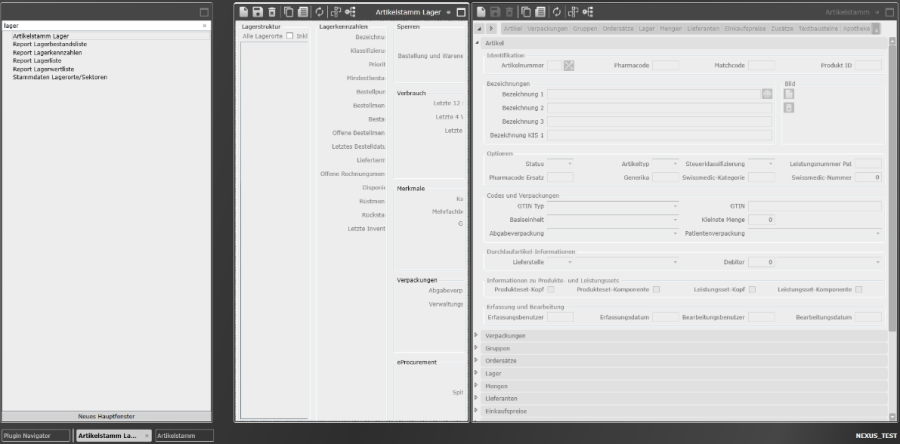Select Stammdaten Lagerorte/Sektoren in navigator list
900x444 pixels.
pos(60,77)
